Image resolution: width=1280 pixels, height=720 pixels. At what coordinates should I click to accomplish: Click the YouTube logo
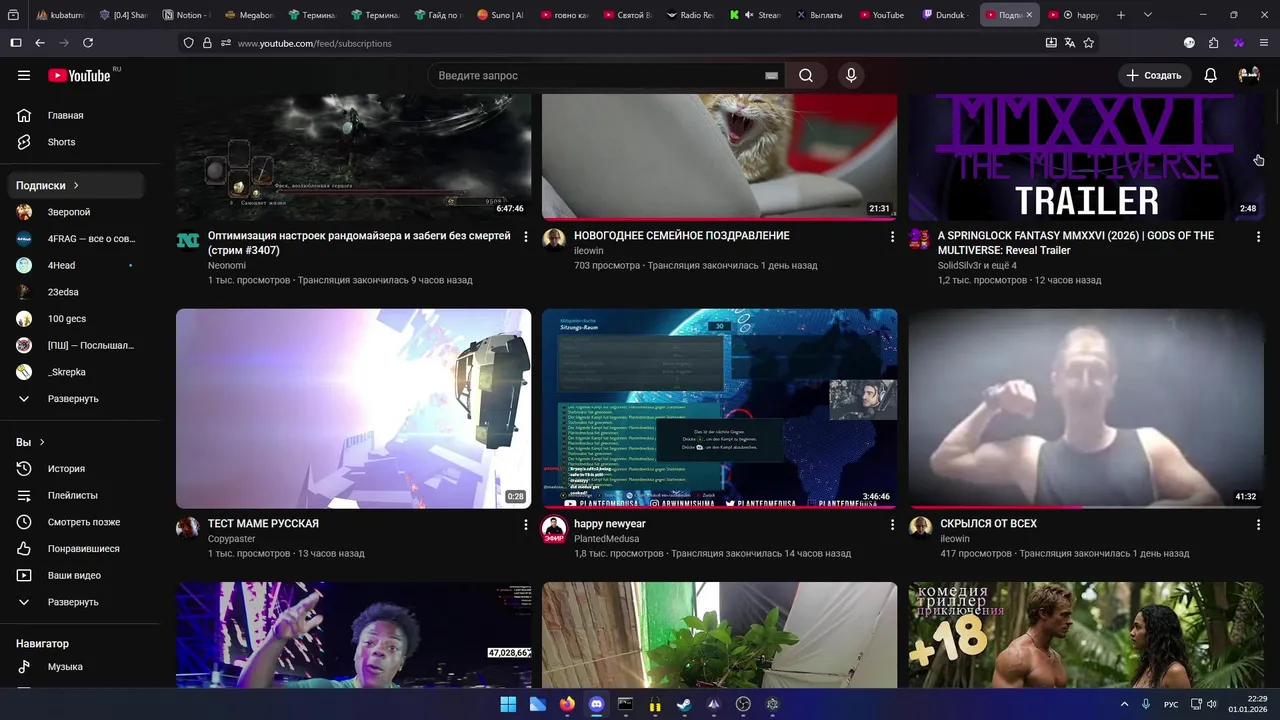79,75
